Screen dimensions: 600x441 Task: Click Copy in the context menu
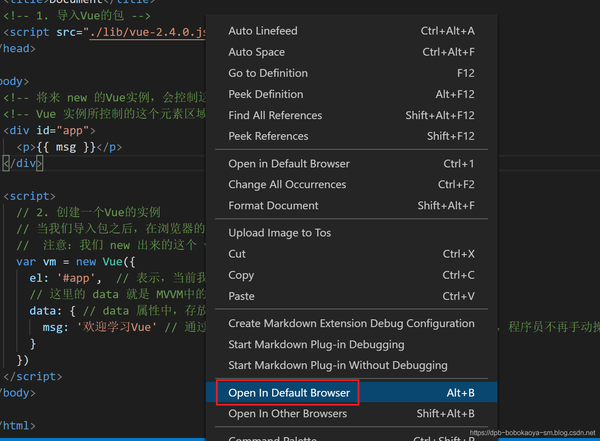click(351, 275)
